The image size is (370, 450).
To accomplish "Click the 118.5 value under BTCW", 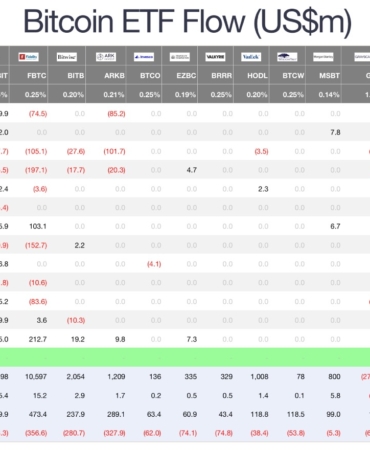I will 296,414.
